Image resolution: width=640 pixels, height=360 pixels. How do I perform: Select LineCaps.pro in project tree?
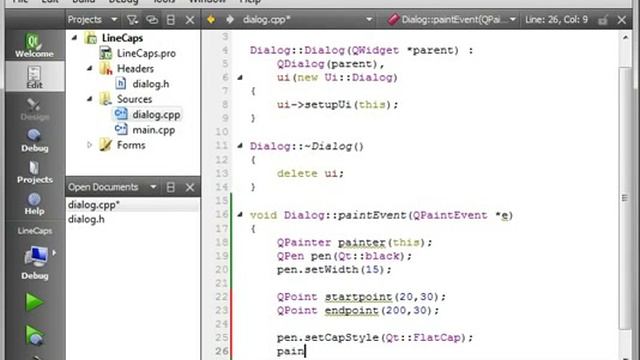(x=146, y=53)
